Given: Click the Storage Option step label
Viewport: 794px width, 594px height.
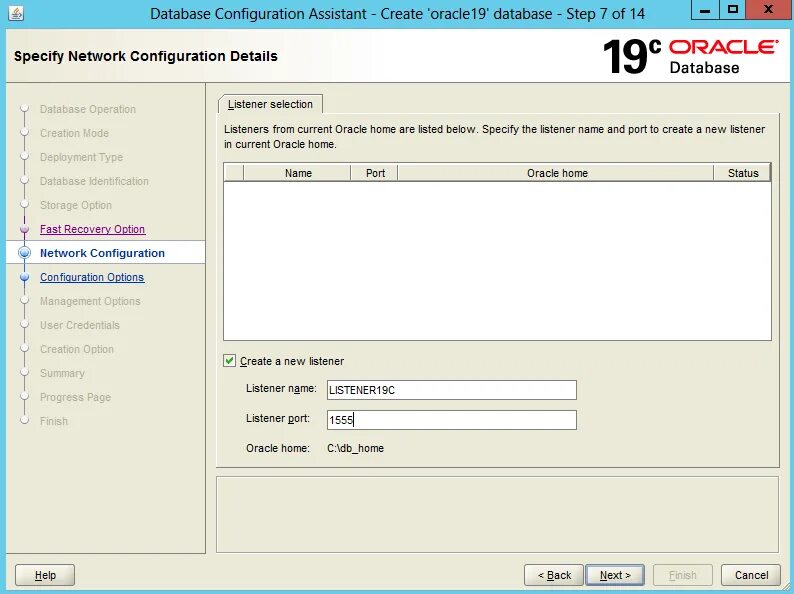Looking at the screenshot, I should click(75, 205).
